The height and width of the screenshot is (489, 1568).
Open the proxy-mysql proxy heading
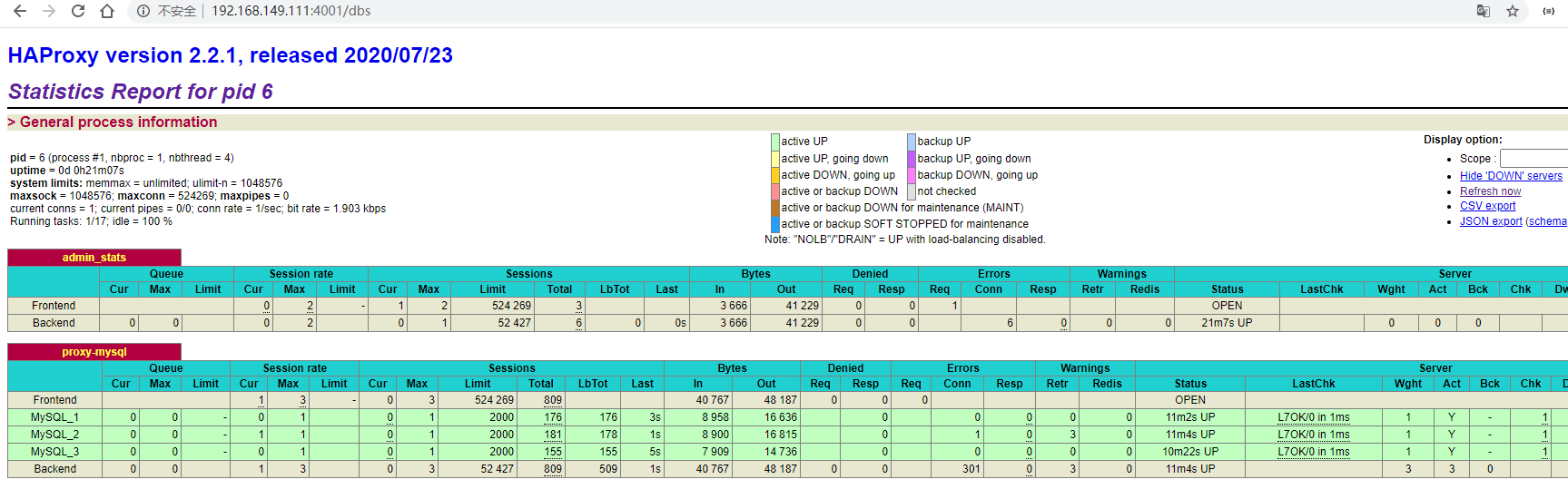click(x=94, y=352)
